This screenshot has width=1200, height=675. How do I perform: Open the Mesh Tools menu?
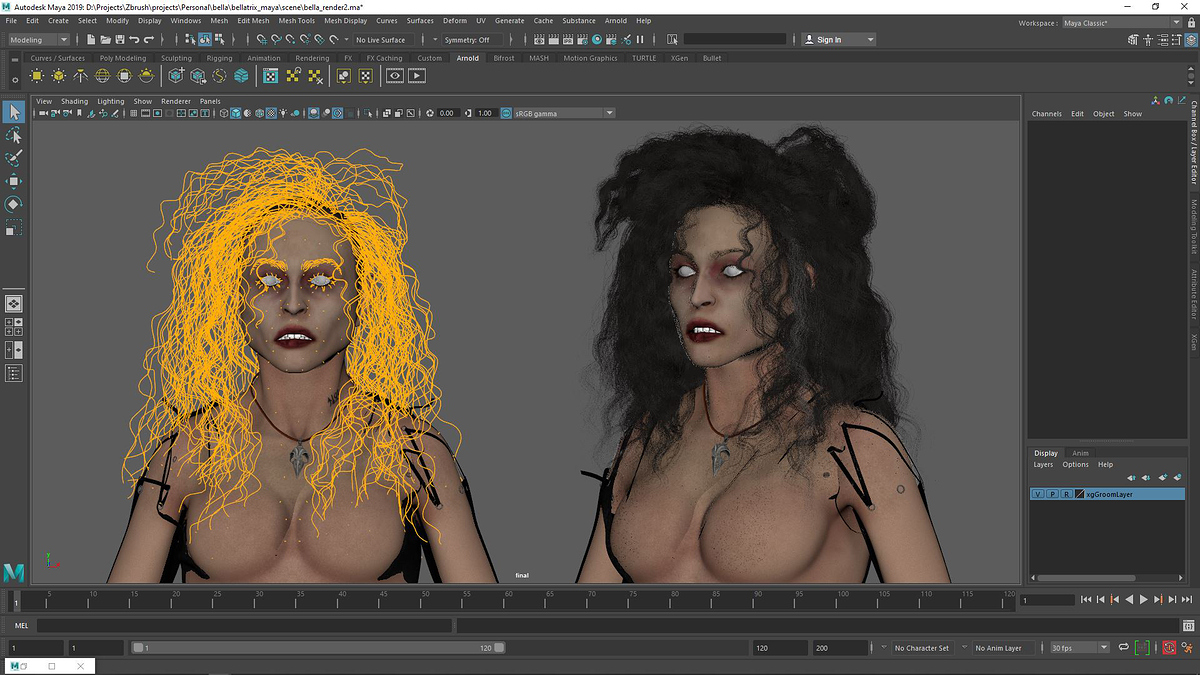(296, 20)
